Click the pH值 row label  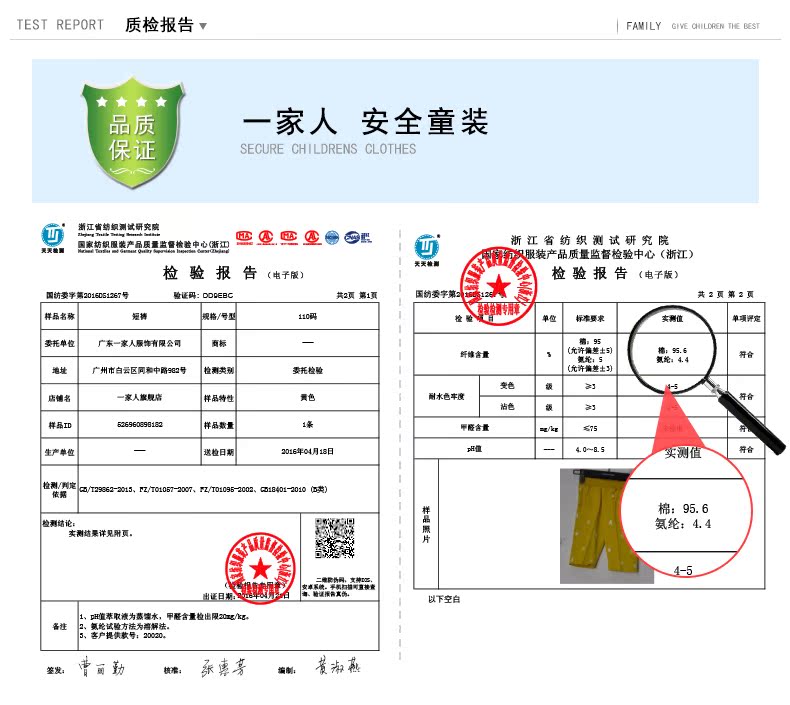tap(475, 448)
